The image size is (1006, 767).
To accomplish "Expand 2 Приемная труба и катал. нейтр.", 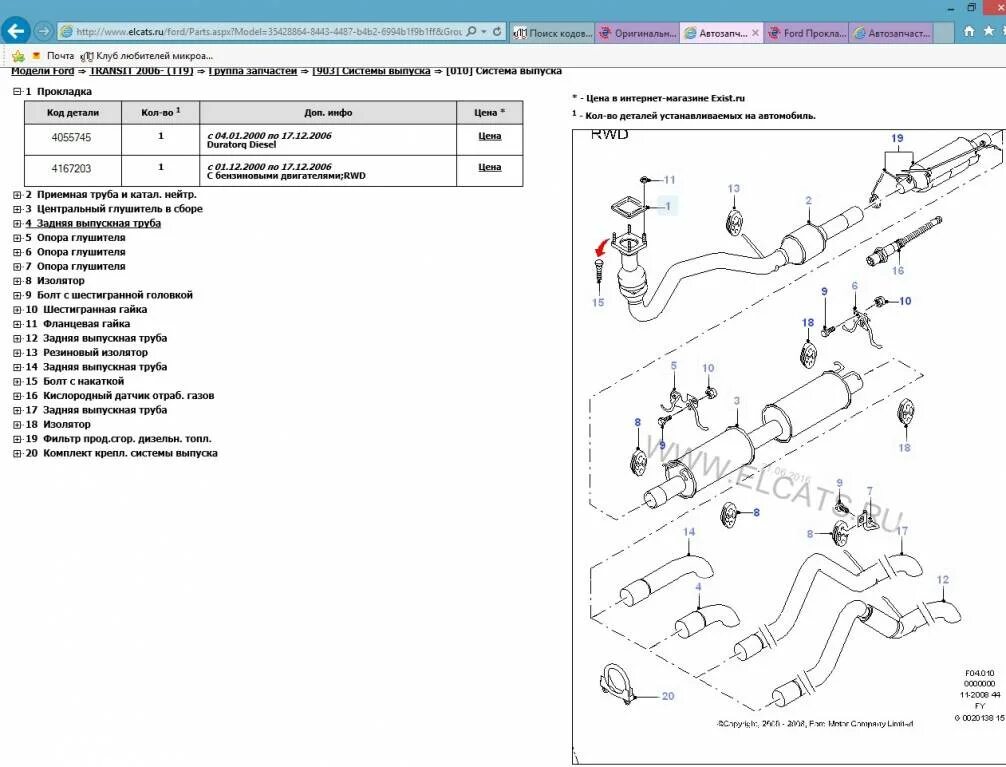I will (x=17, y=194).
